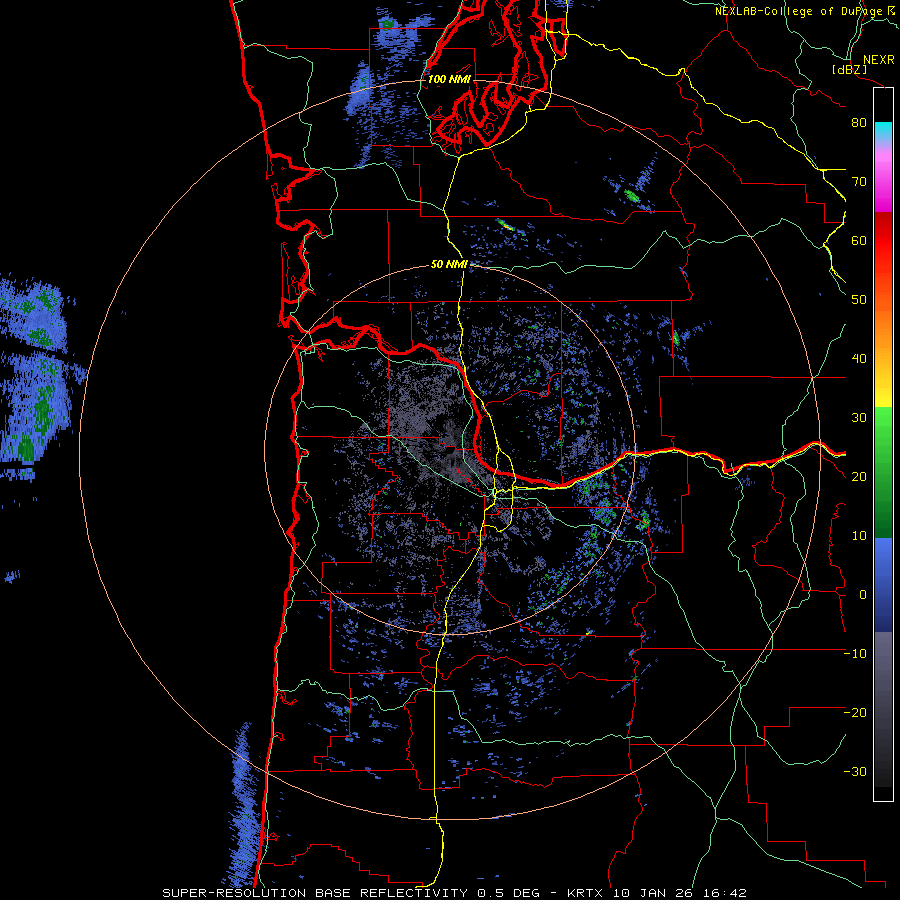Click the 100 NMI range ring label
Viewport: 900px width, 900px height.
[449, 79]
